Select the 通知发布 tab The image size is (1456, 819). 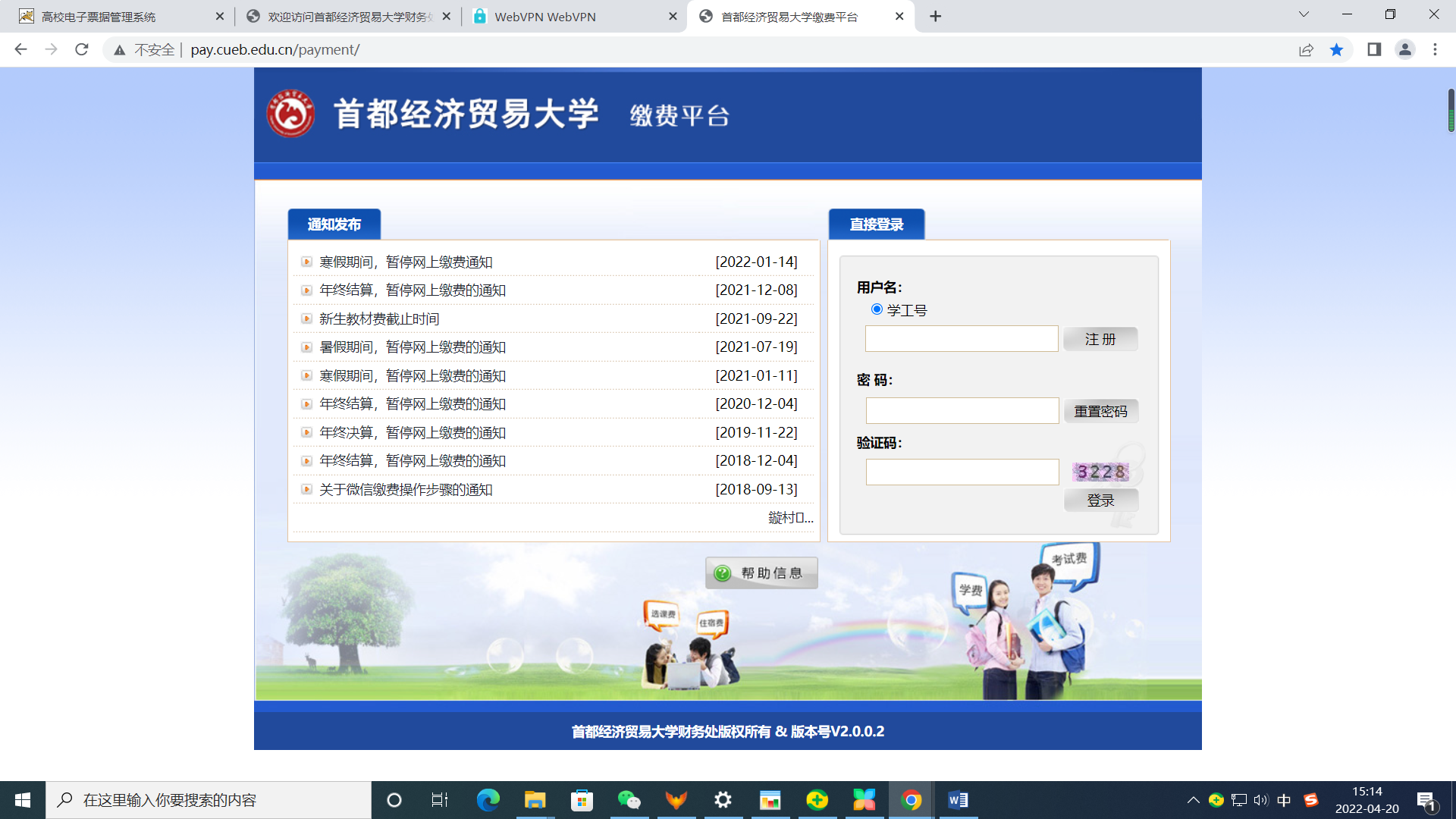[x=334, y=224]
